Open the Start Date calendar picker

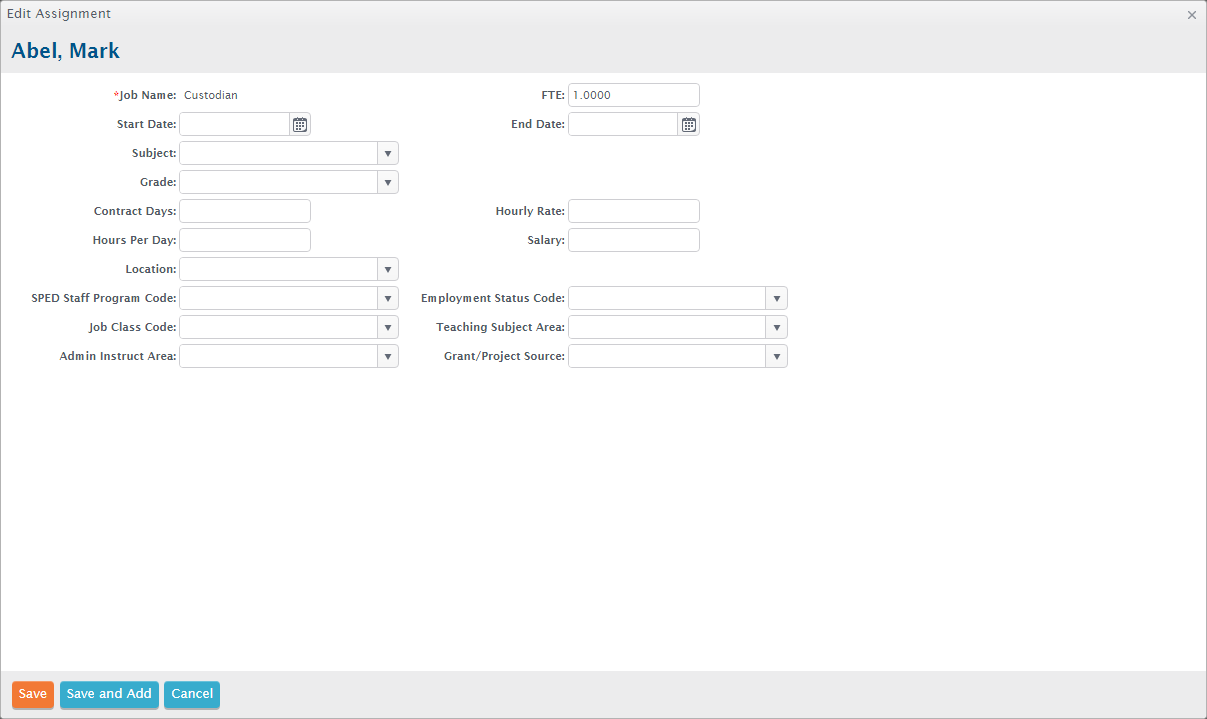pos(300,124)
